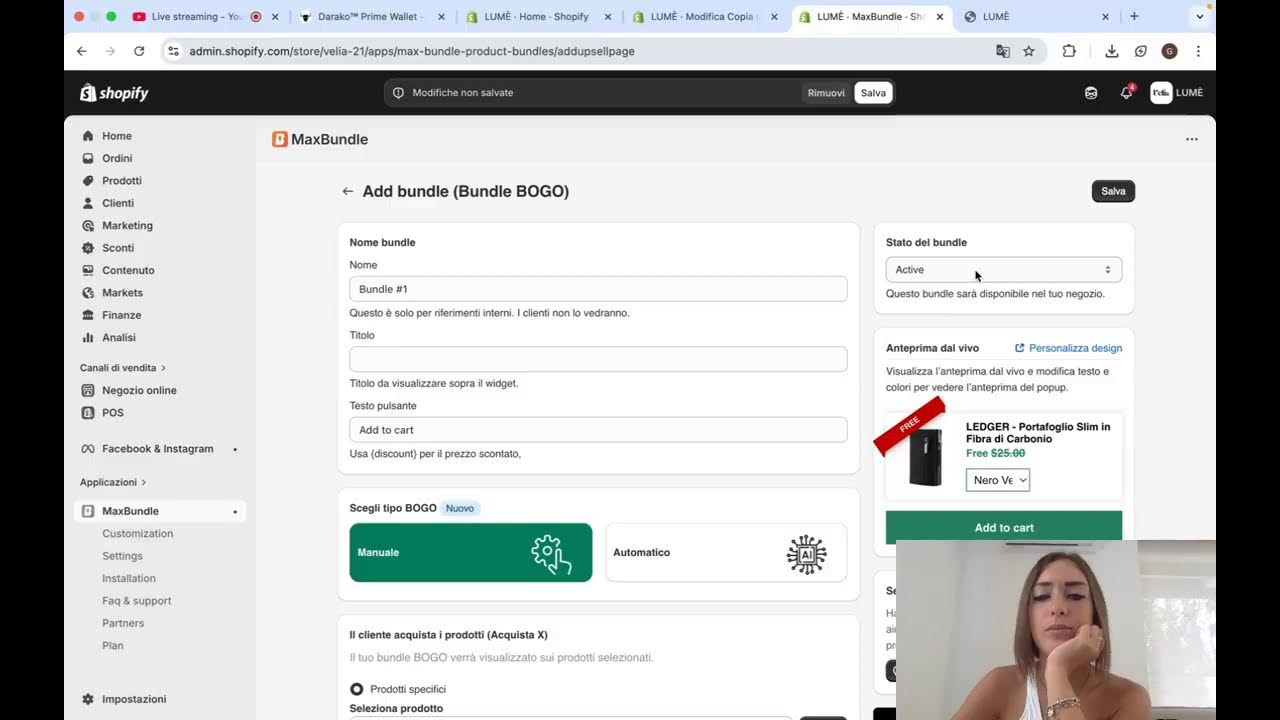This screenshot has width=1280, height=720.
Task: Click Salva in the top unsaved bar
Action: (873, 93)
